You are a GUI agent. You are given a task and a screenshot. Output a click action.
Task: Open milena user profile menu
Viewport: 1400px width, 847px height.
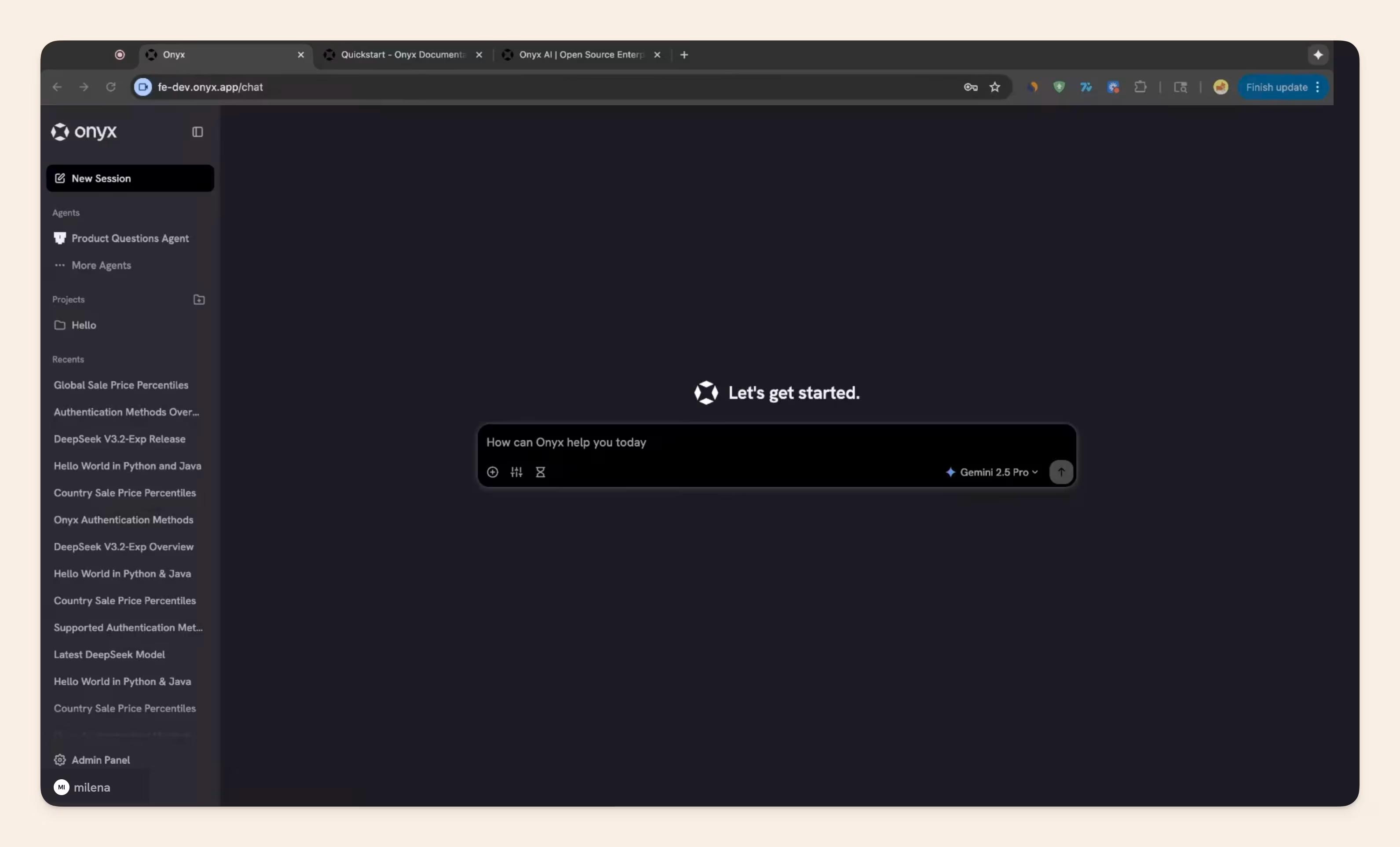[x=82, y=787]
